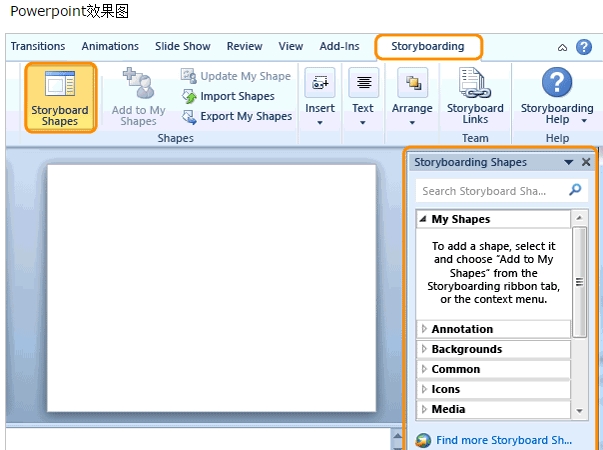Click the help question mark by the tabs

(x=584, y=47)
